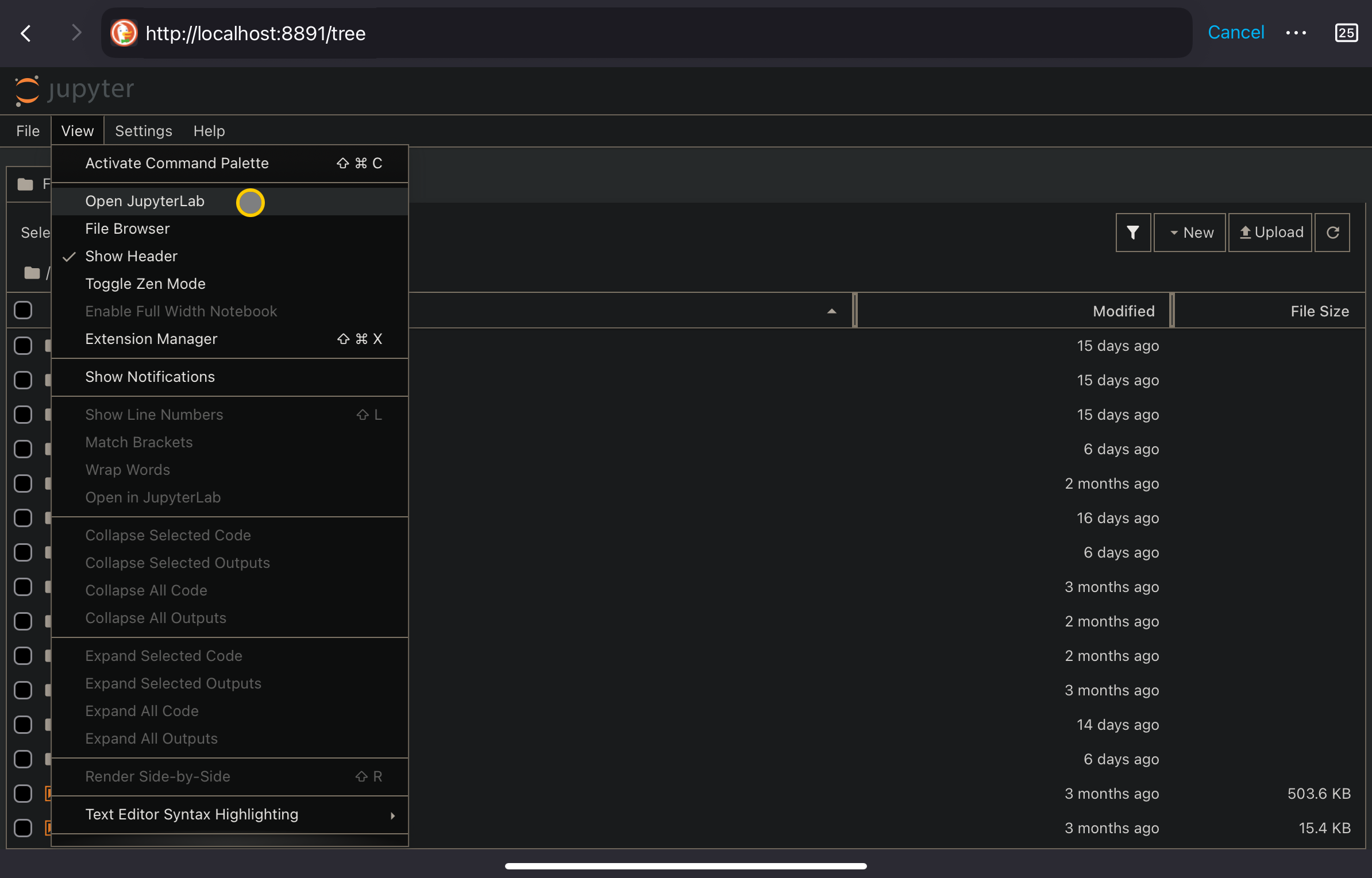The height and width of the screenshot is (878, 1372).
Task: Tap the DuckDuckGo logo in address bar
Action: click(124, 33)
